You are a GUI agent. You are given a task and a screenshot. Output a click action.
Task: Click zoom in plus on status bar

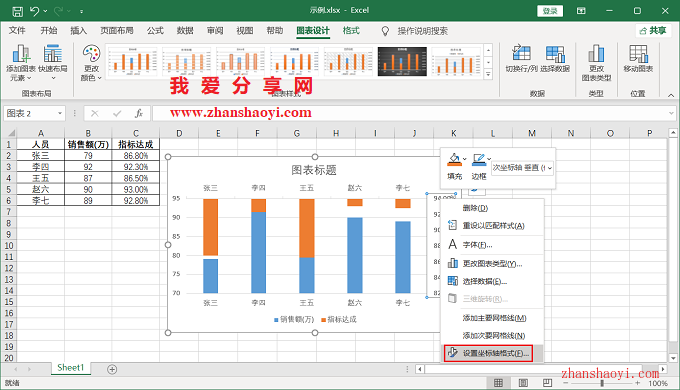point(638,383)
